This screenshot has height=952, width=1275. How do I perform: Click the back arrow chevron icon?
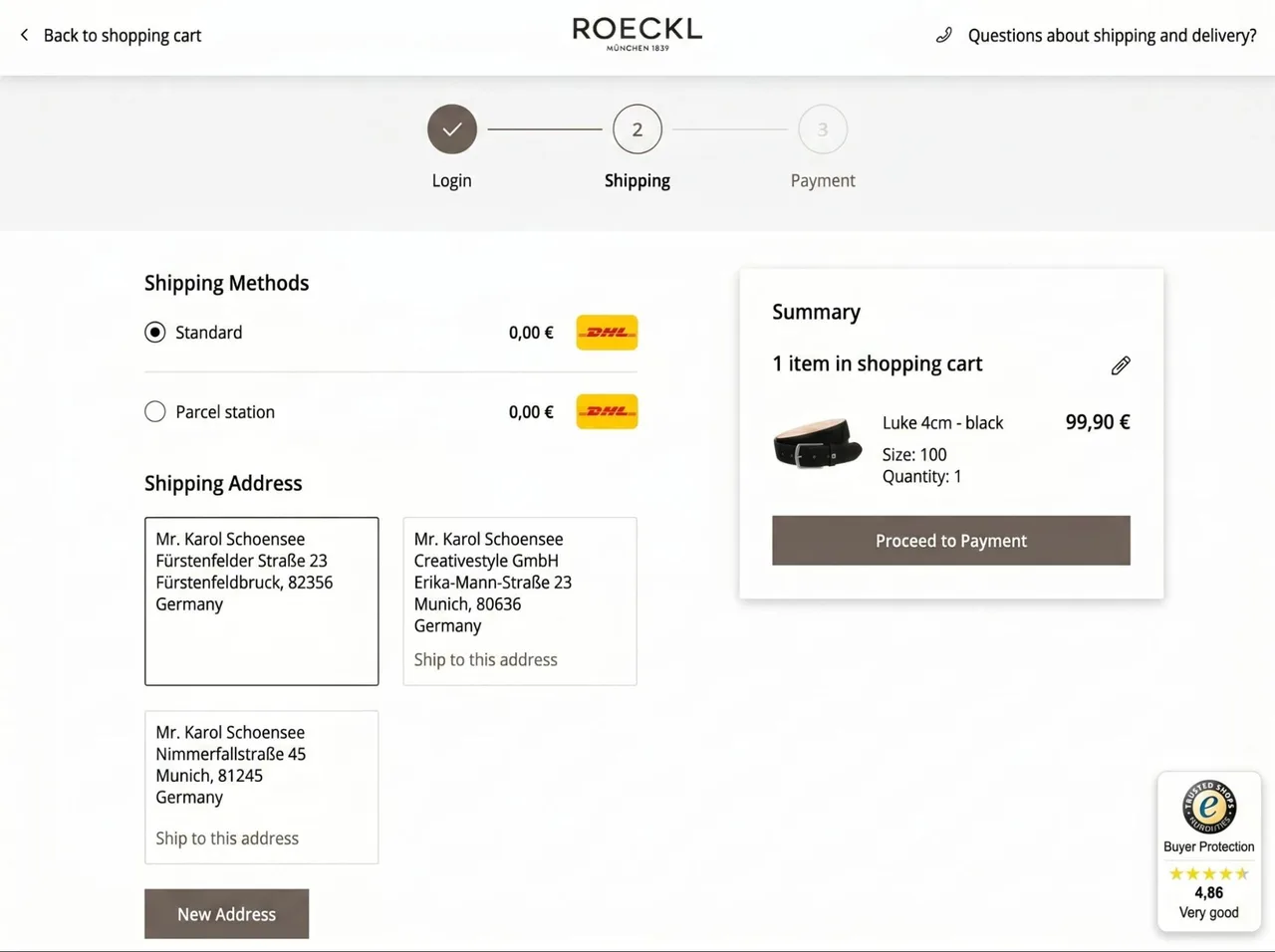[24, 35]
